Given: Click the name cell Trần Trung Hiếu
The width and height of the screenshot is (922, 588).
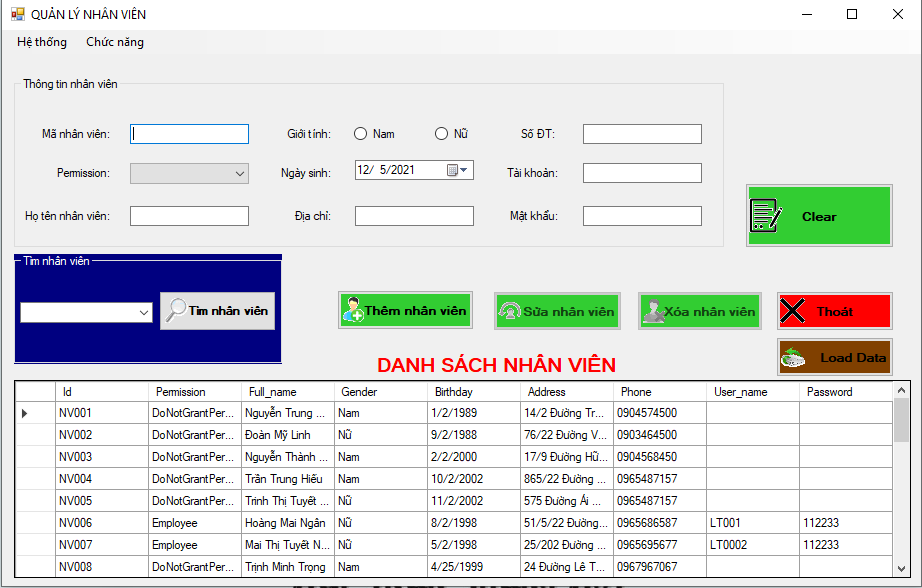Looking at the screenshot, I should click(x=288, y=479).
